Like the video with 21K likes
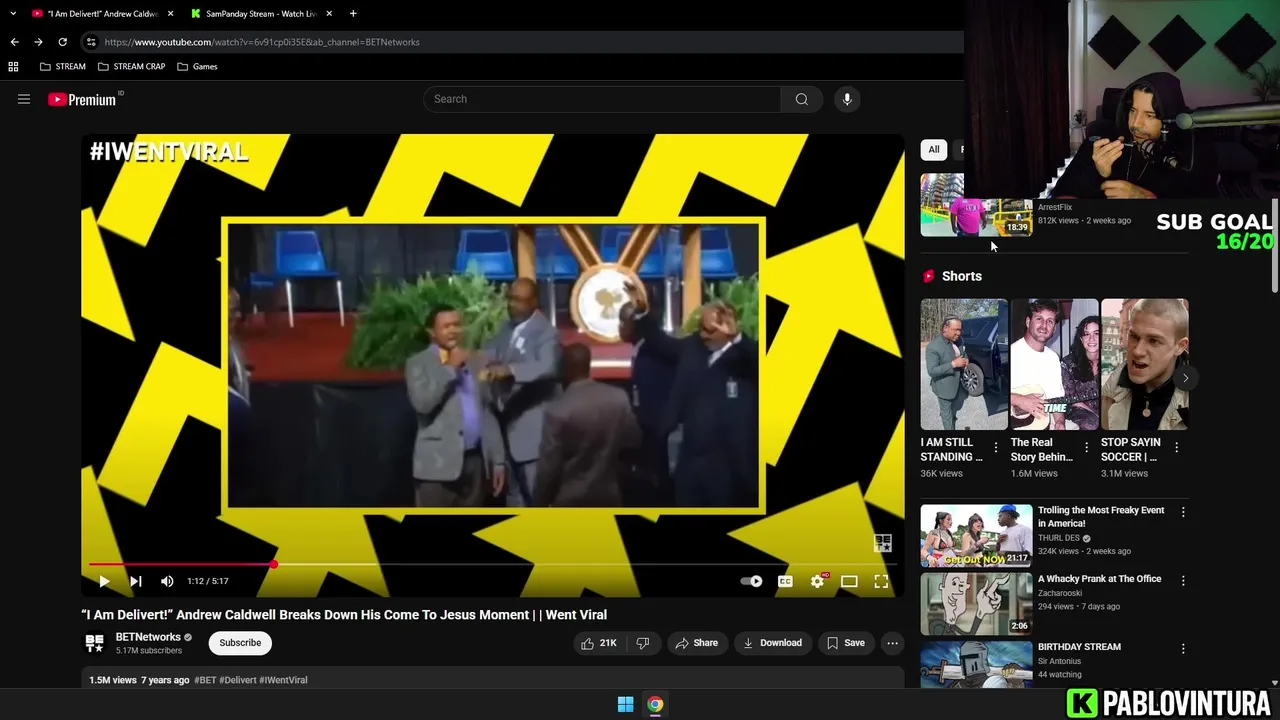The width and height of the screenshot is (1280, 720). click(598, 643)
